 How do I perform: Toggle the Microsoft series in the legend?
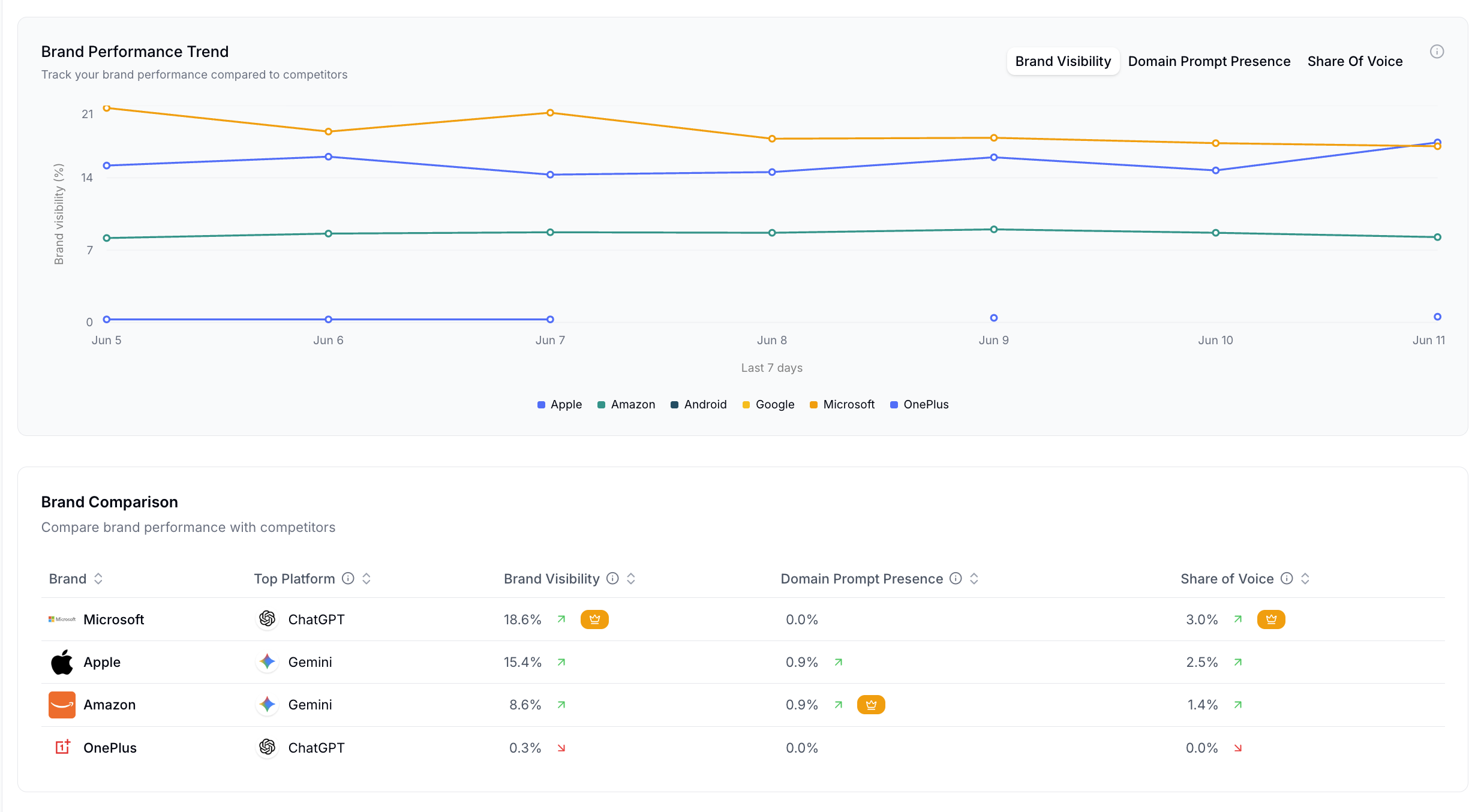842,404
